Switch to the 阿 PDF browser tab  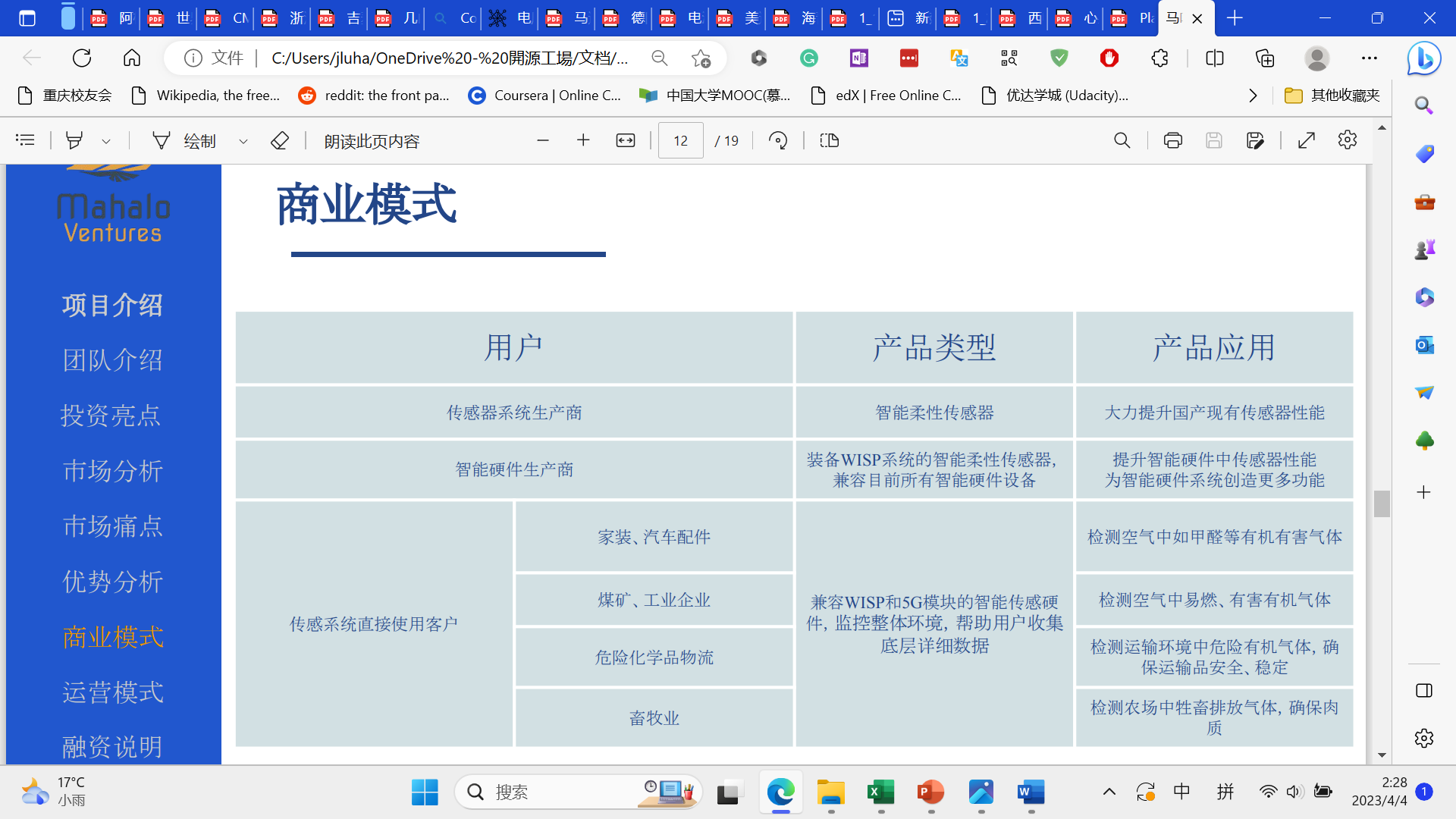pos(112,18)
